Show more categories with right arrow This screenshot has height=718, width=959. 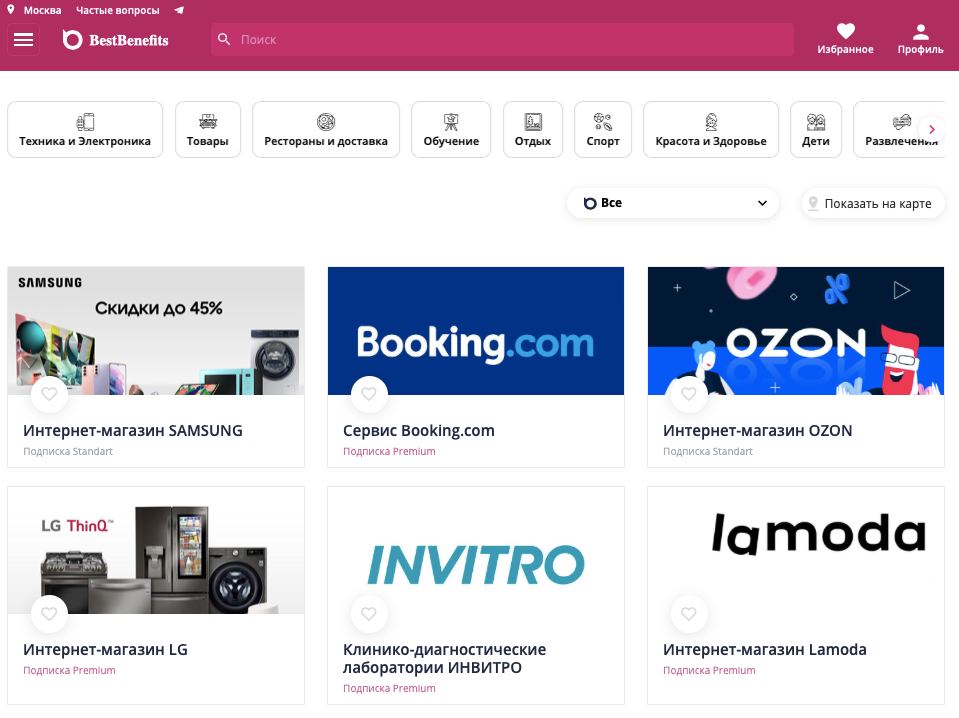coord(931,129)
